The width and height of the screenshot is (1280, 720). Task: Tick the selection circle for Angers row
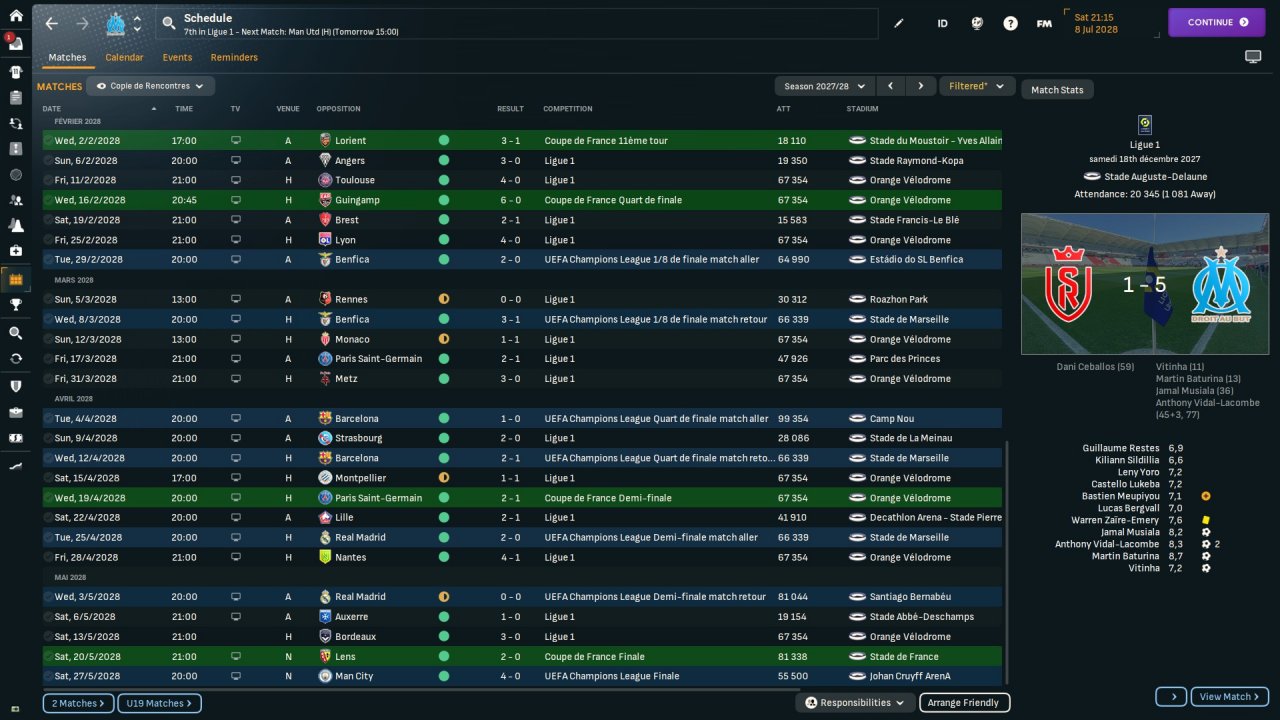pos(48,161)
